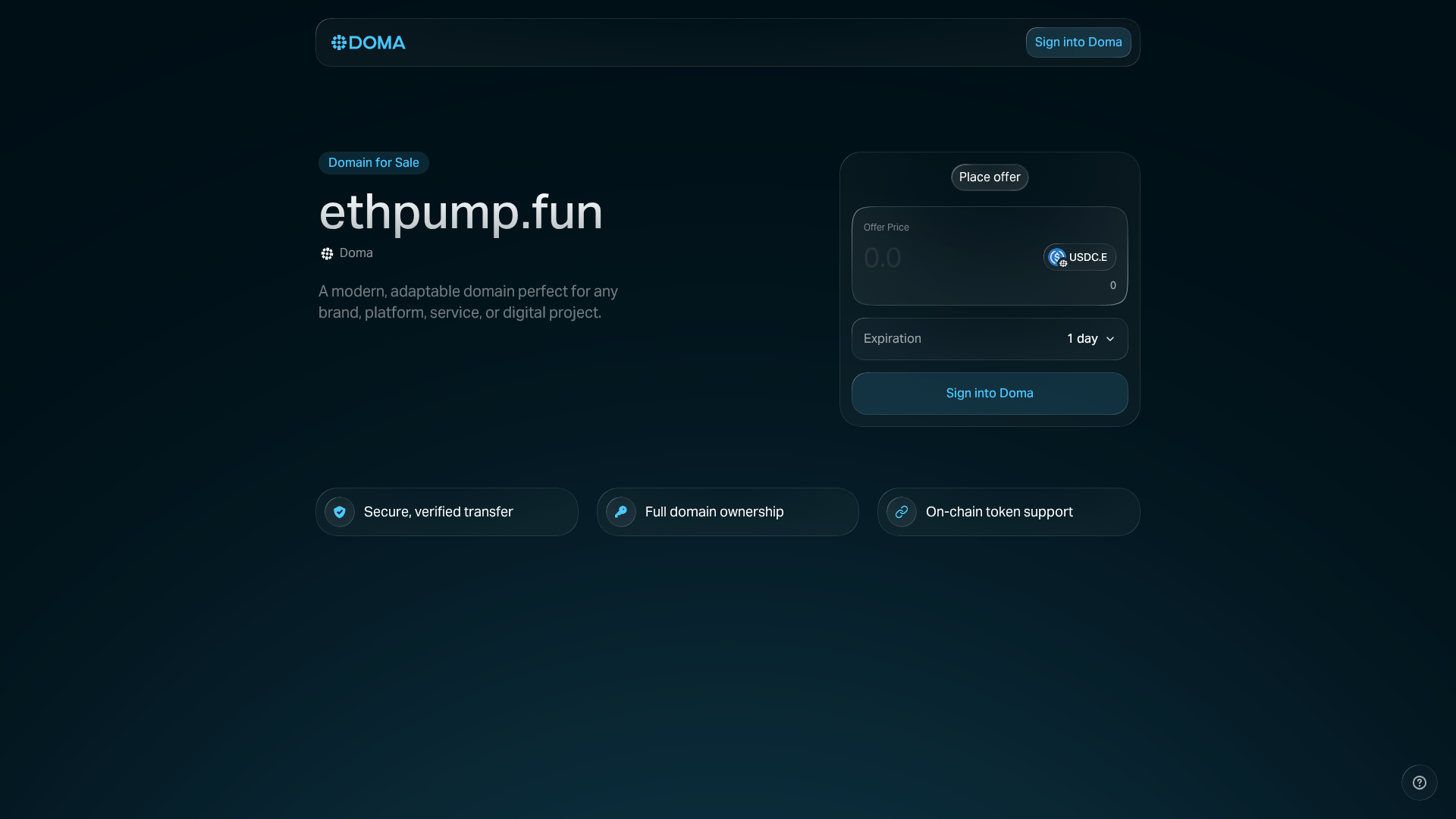Click the small Doma flower icon in the logo
This screenshot has height=819, width=1456.
click(x=339, y=42)
